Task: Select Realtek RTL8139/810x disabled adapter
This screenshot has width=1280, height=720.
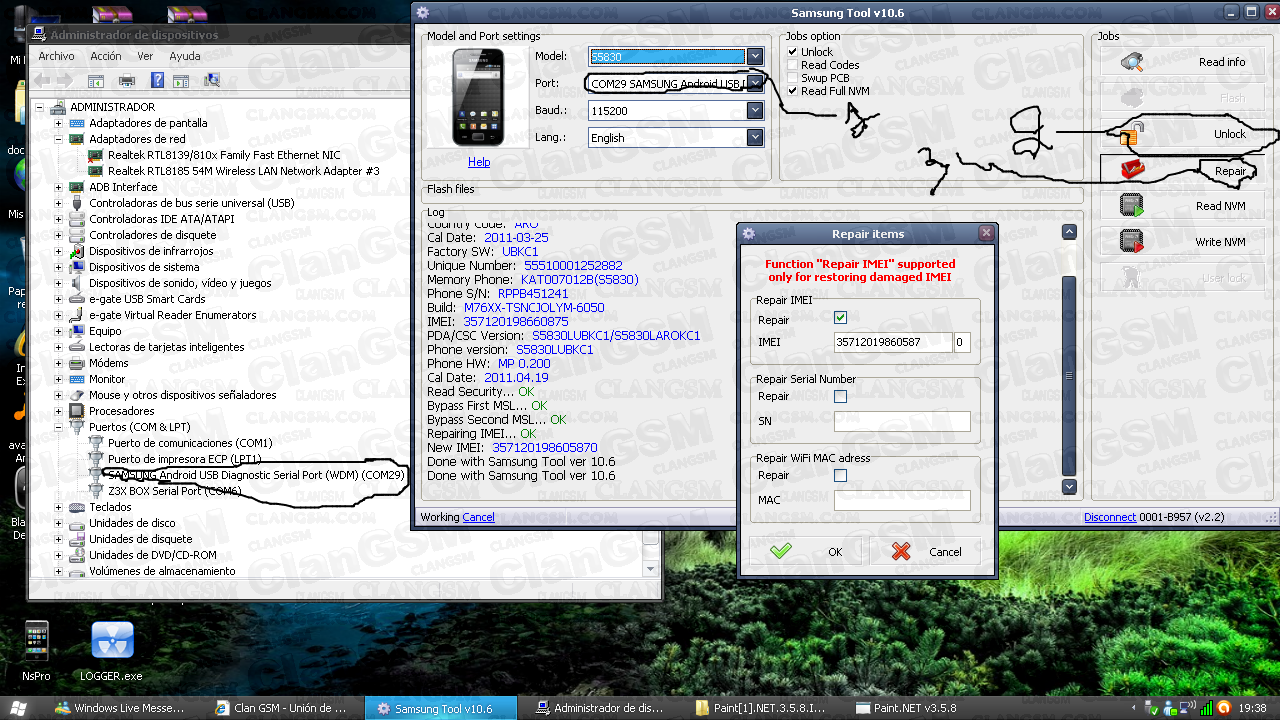Action: pyautogui.click(x=224, y=155)
